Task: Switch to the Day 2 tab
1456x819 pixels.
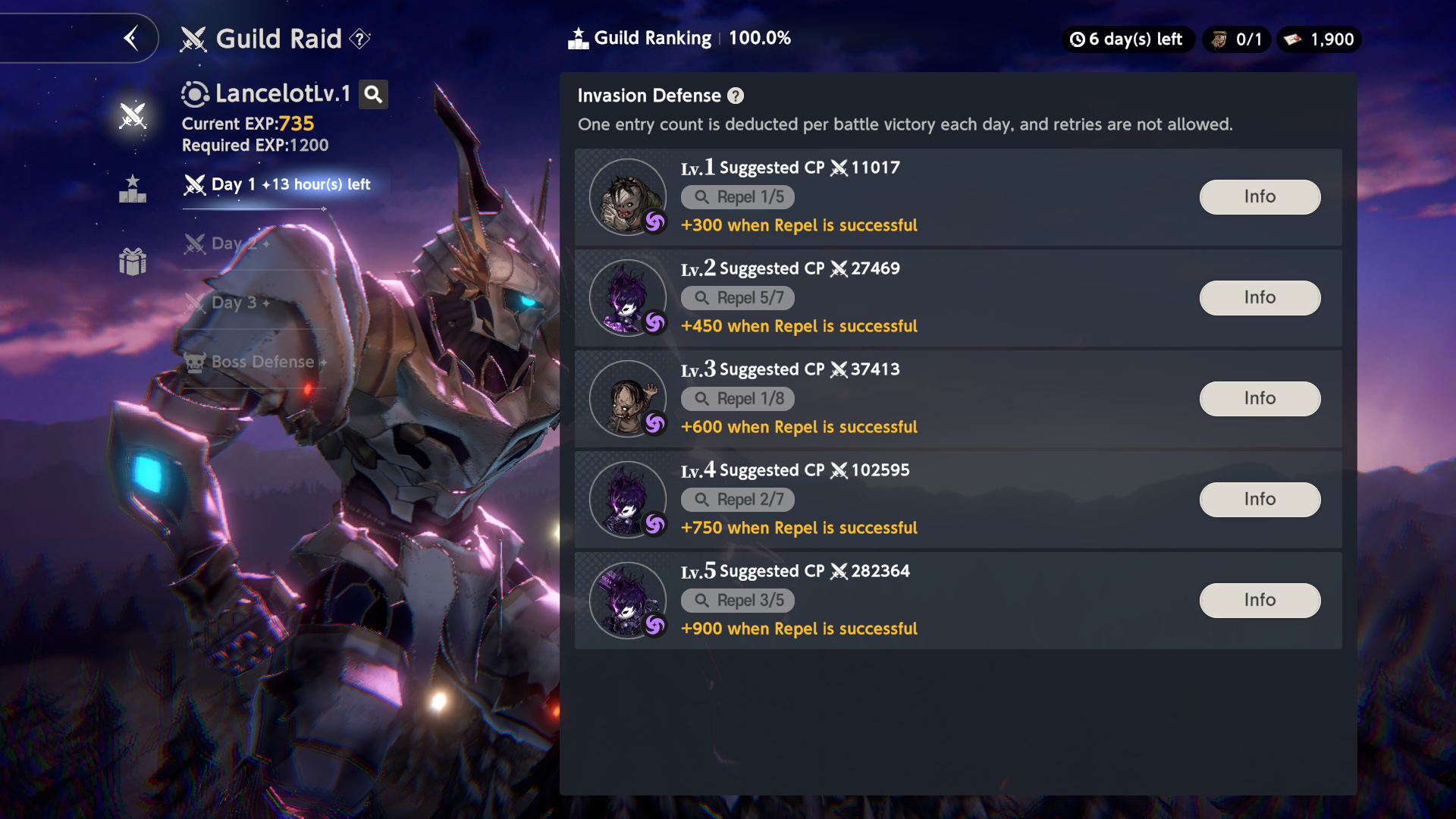Action: click(x=227, y=243)
